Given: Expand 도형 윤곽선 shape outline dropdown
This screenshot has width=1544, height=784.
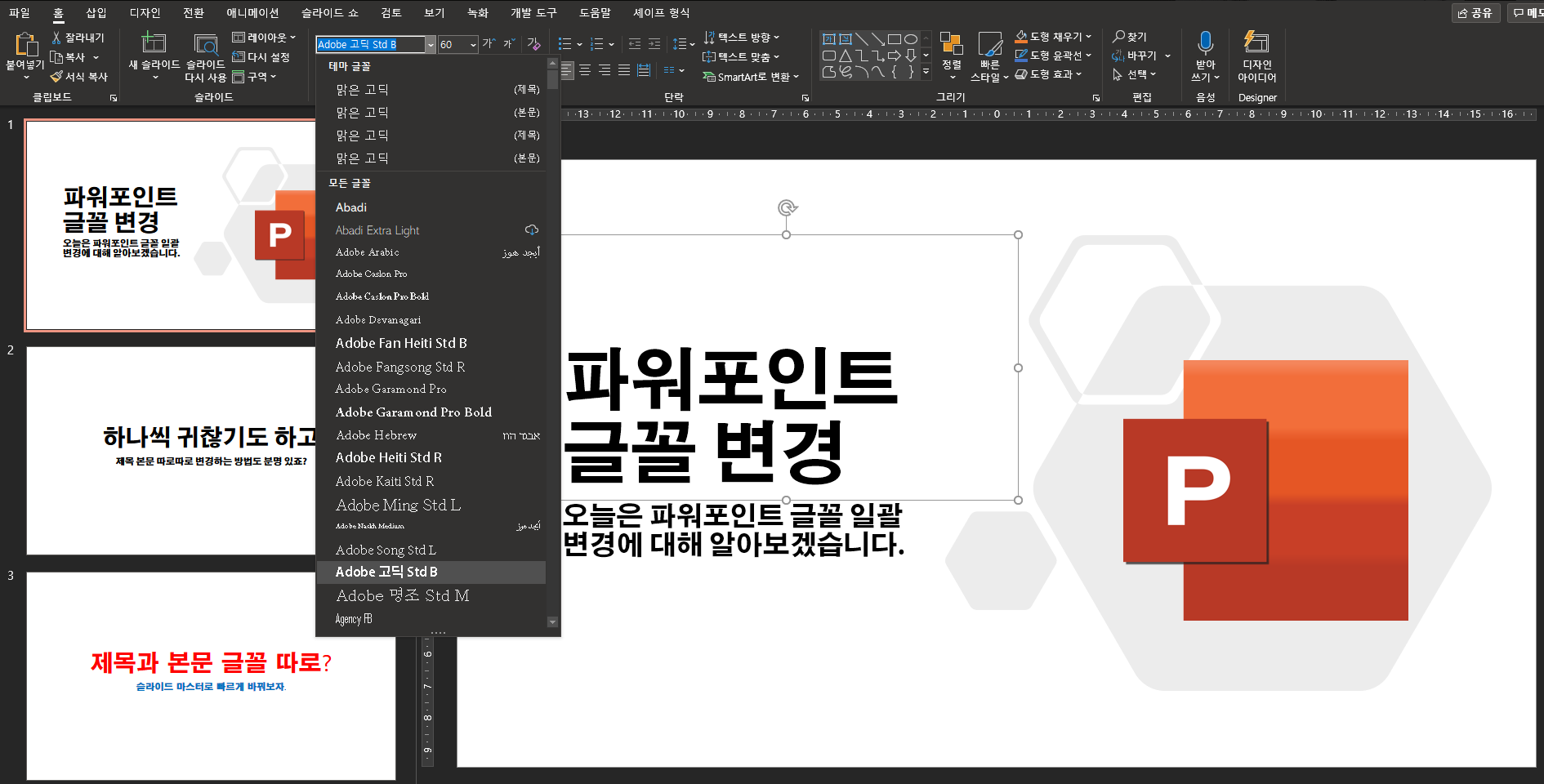Looking at the screenshot, I should (x=1088, y=56).
